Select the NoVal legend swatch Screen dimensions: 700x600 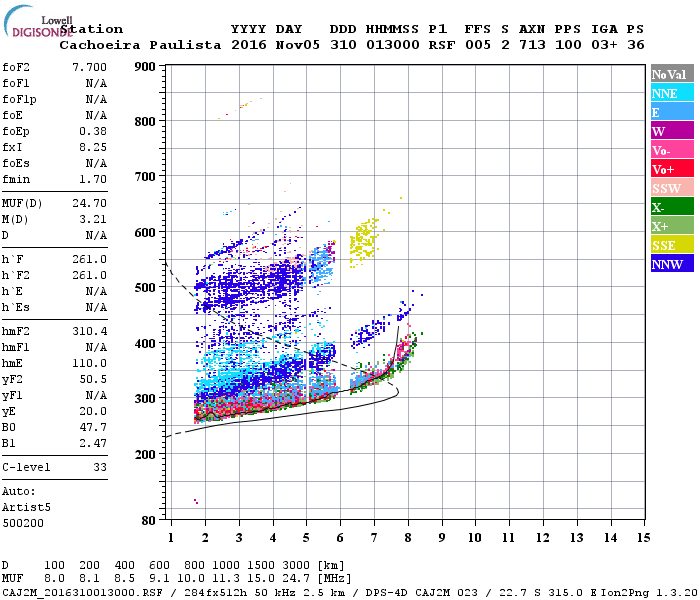coord(672,74)
